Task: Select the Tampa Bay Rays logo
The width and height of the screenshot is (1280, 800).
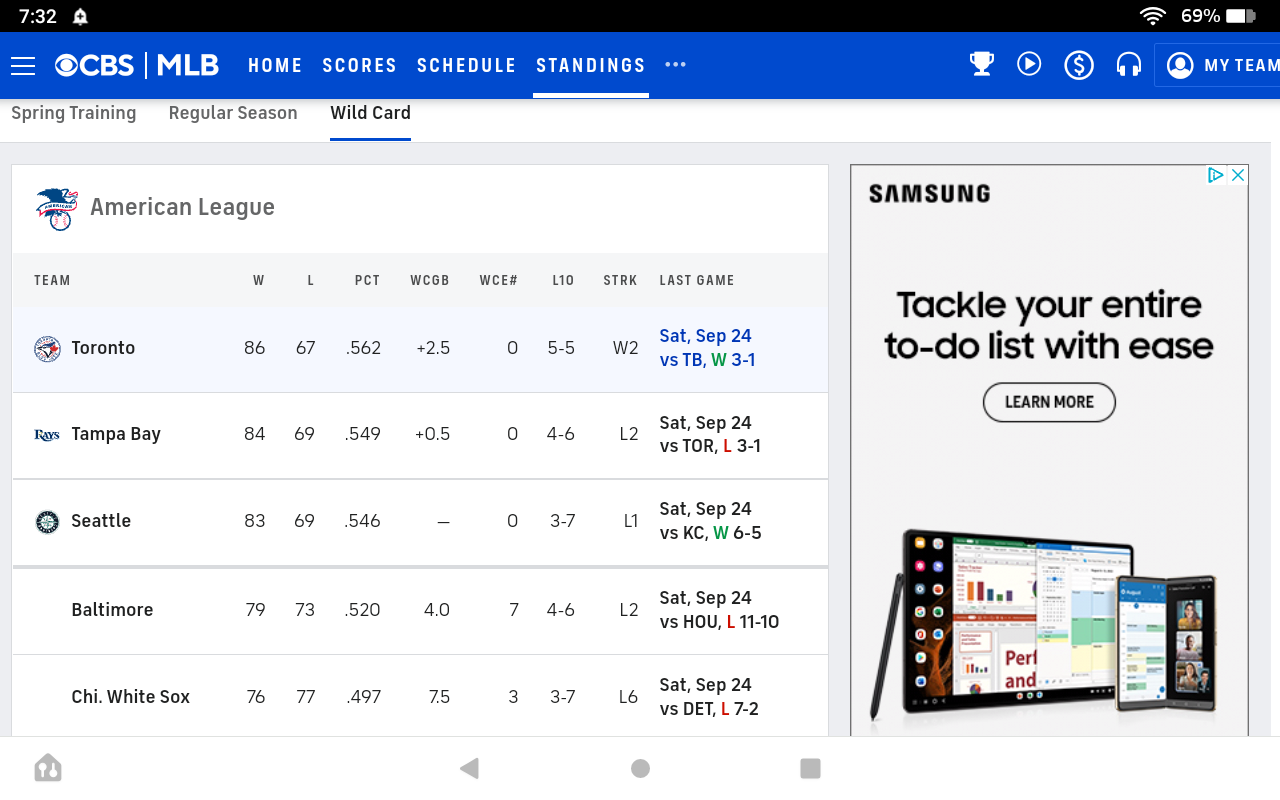Action: point(46,434)
